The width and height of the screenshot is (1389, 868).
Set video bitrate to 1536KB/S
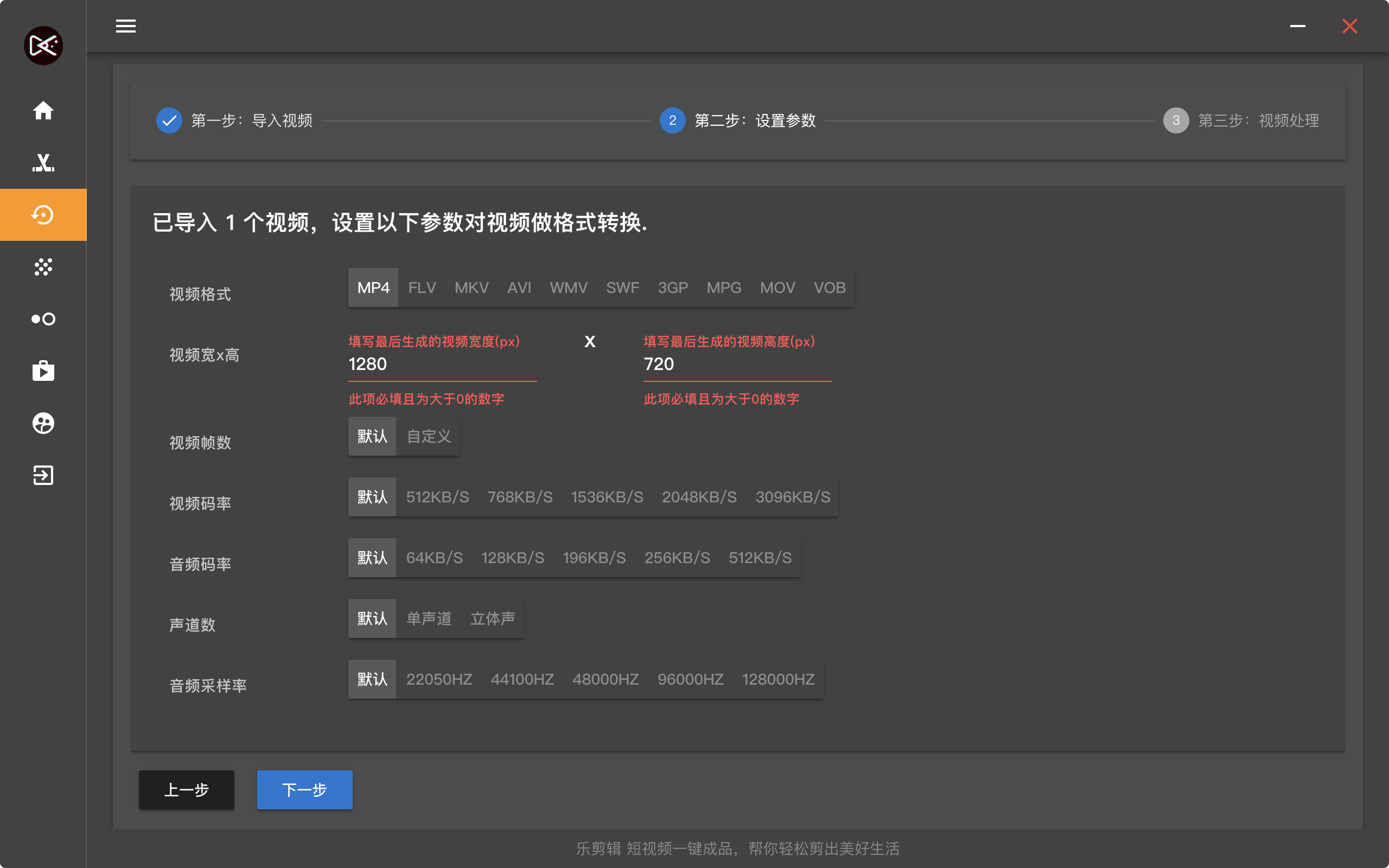coord(607,497)
